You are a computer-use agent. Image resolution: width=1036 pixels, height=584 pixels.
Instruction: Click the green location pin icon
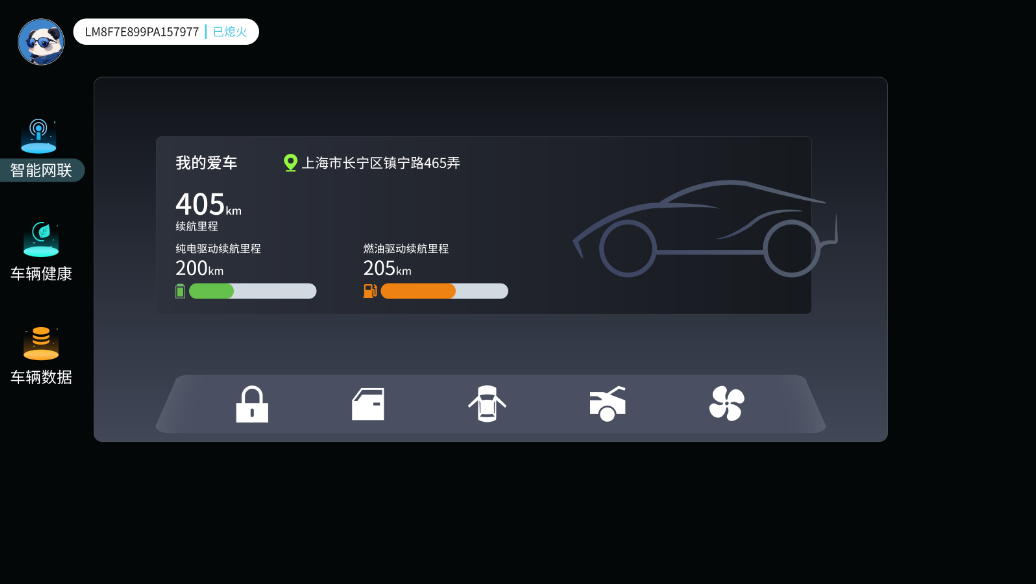(290, 163)
